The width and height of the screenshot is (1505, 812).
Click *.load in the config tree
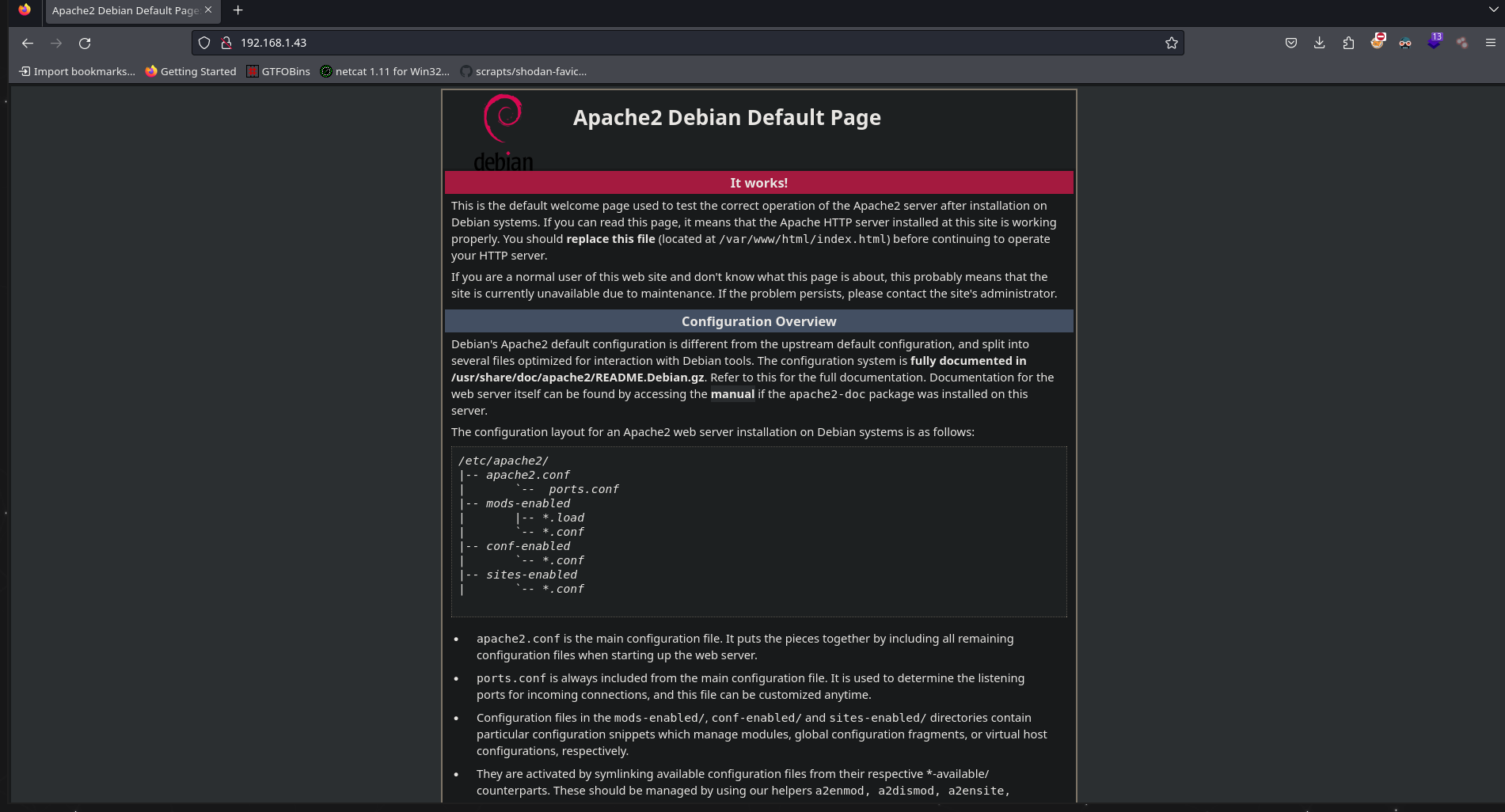tap(563, 518)
